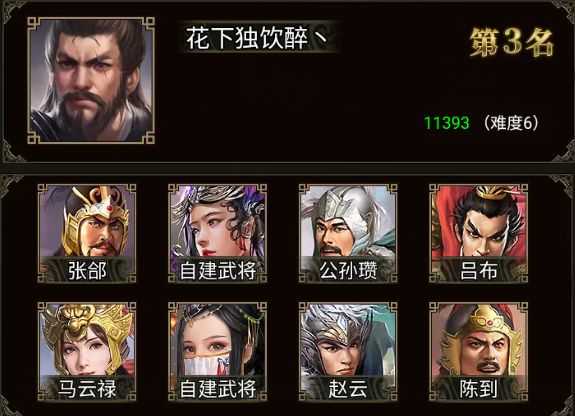Select the 吕布 general portrait

(479, 233)
